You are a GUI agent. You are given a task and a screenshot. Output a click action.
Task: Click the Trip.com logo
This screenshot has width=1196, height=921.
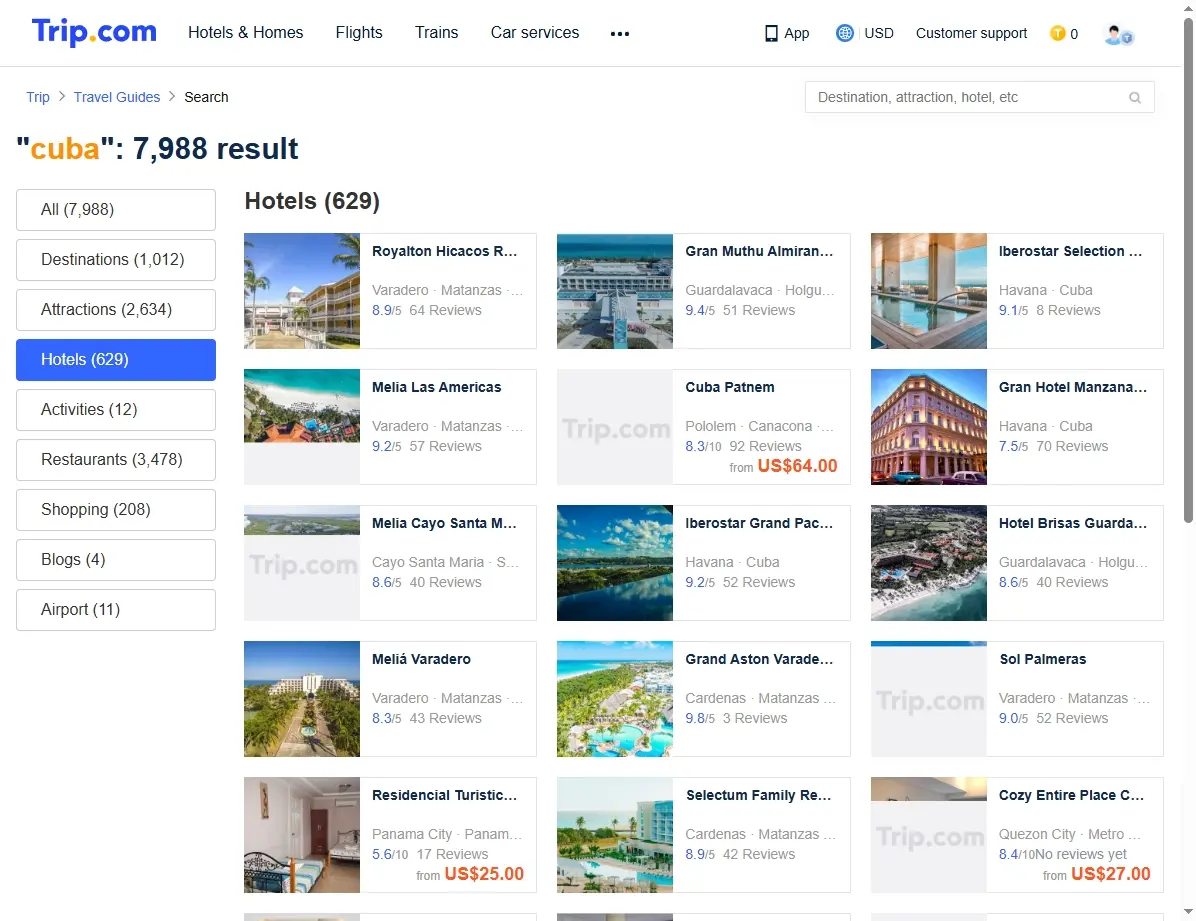94,32
